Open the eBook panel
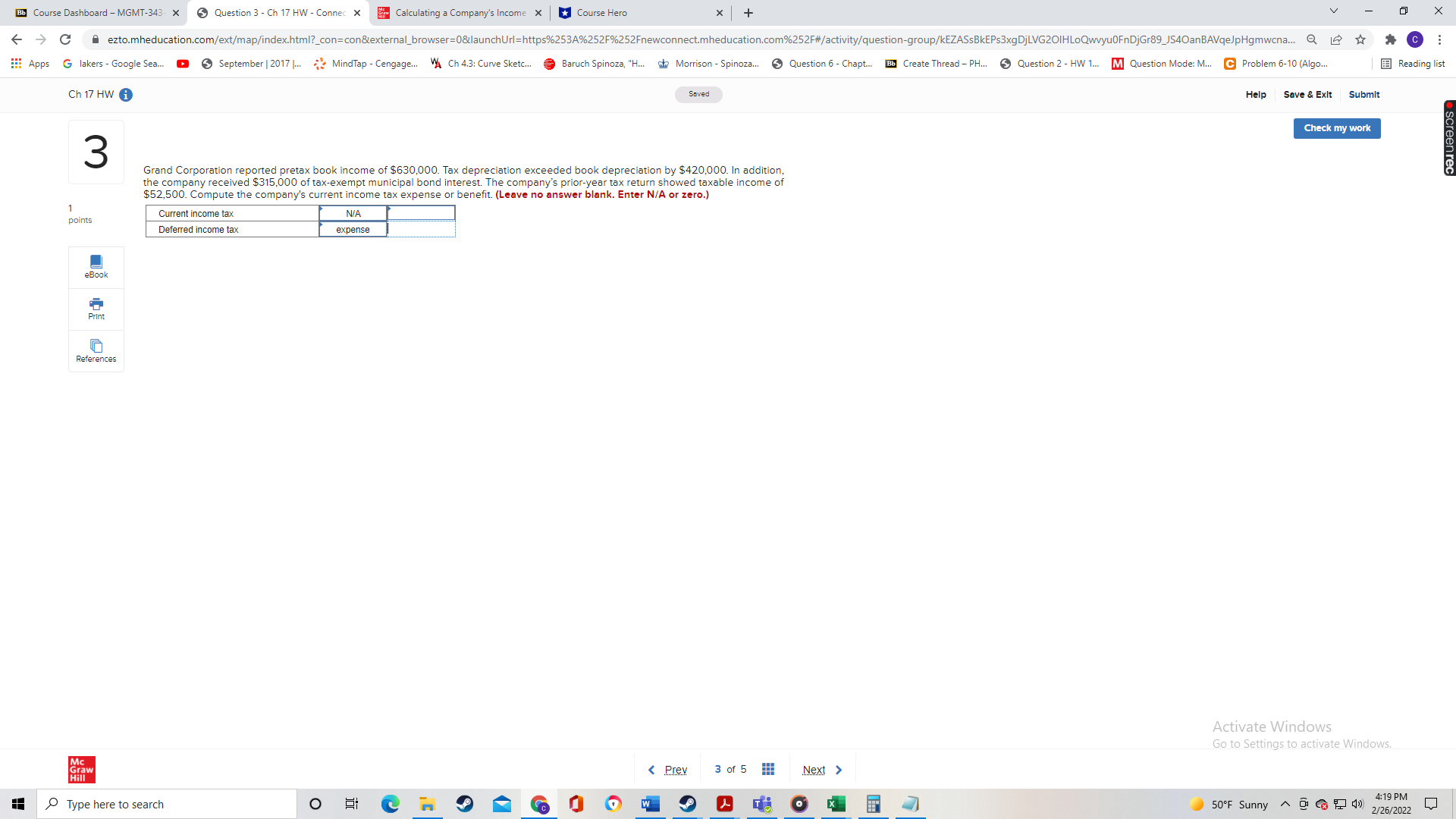 click(96, 267)
